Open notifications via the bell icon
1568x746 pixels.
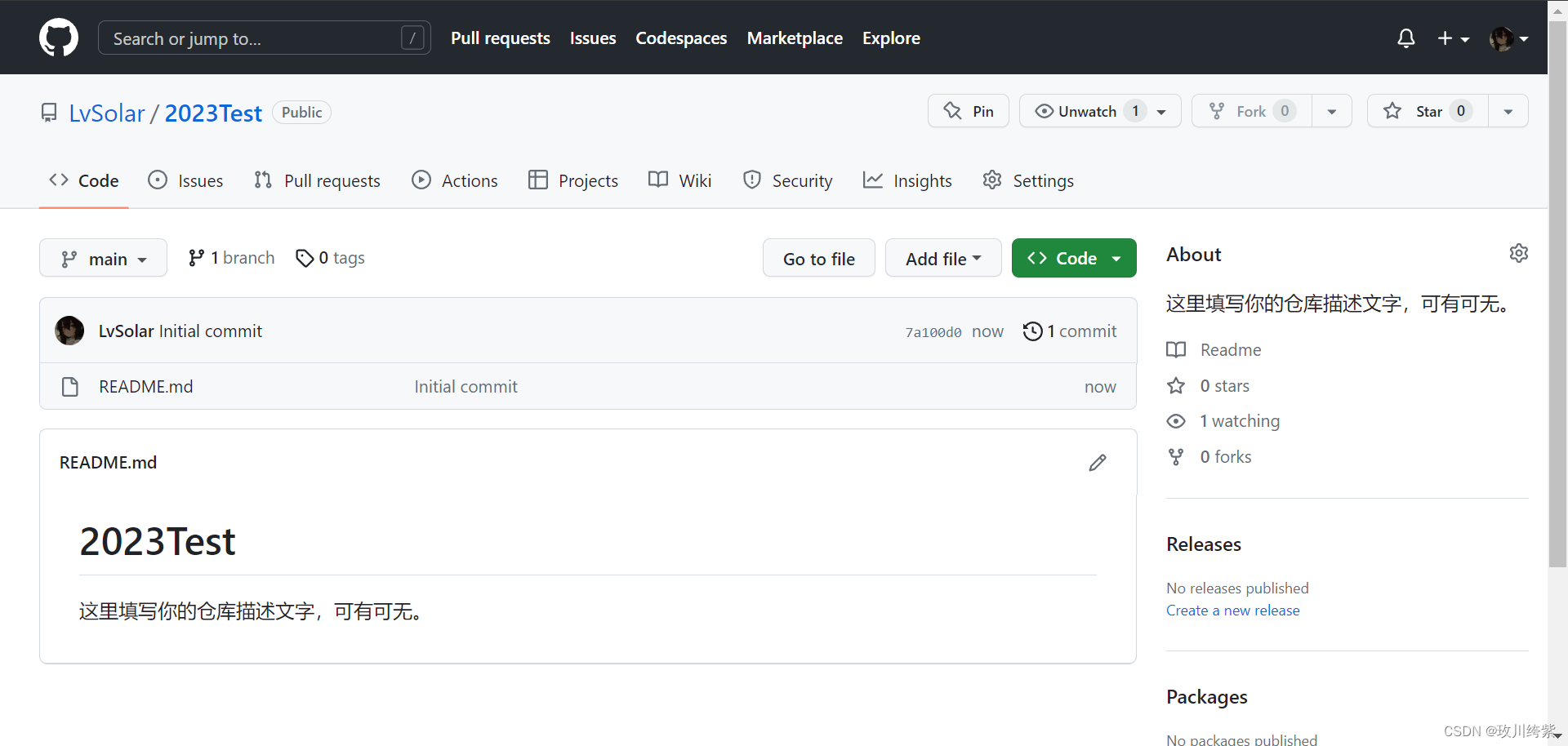[x=1405, y=38]
